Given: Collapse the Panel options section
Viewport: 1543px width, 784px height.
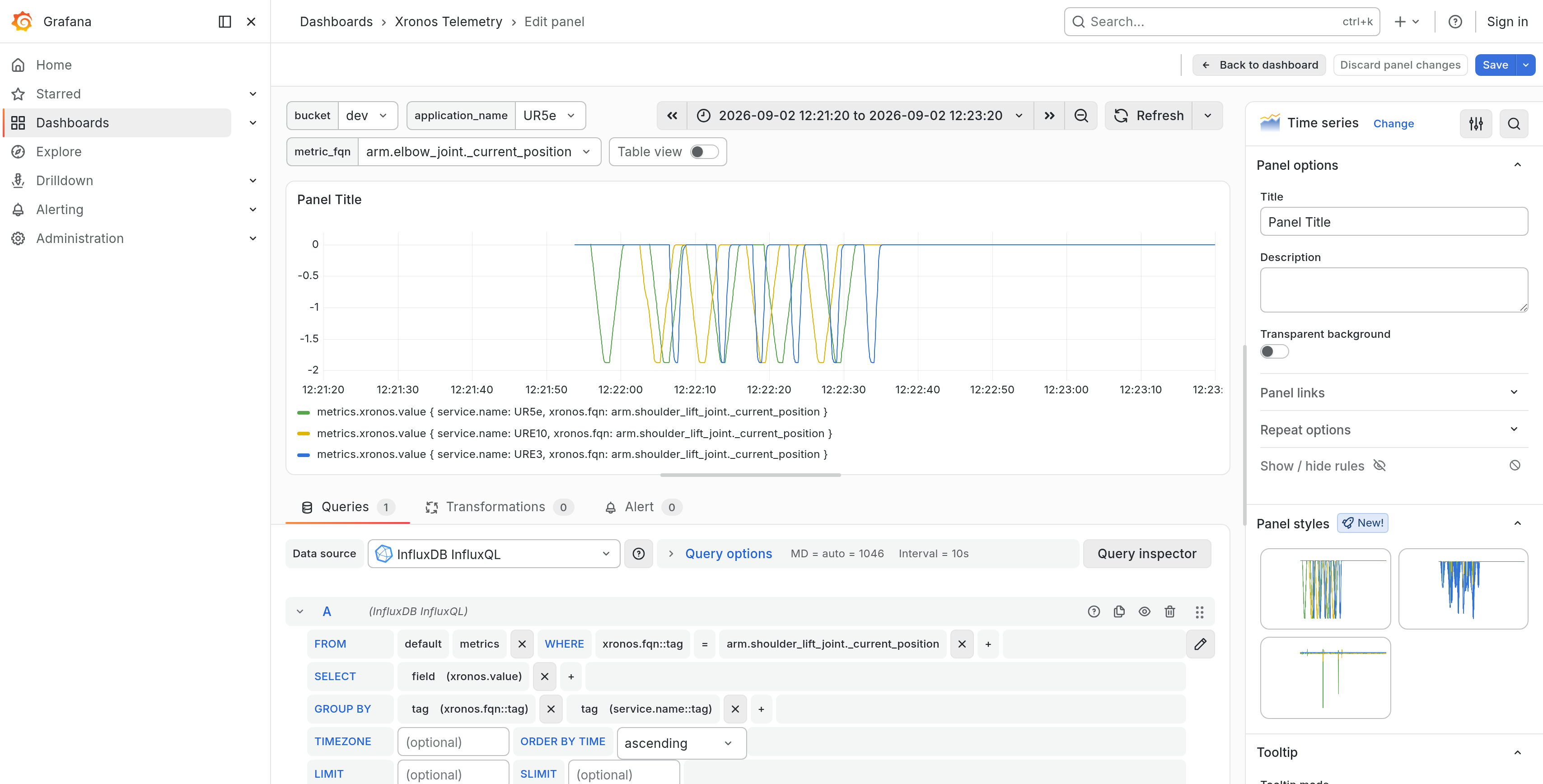Looking at the screenshot, I should 1517,165.
